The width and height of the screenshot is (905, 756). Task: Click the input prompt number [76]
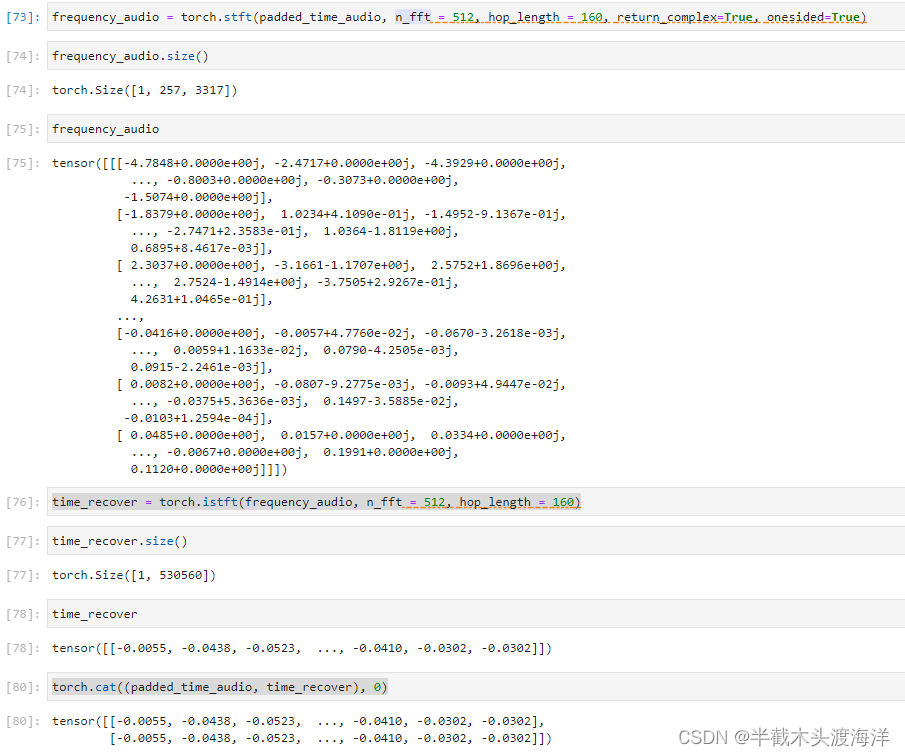click(x=23, y=502)
